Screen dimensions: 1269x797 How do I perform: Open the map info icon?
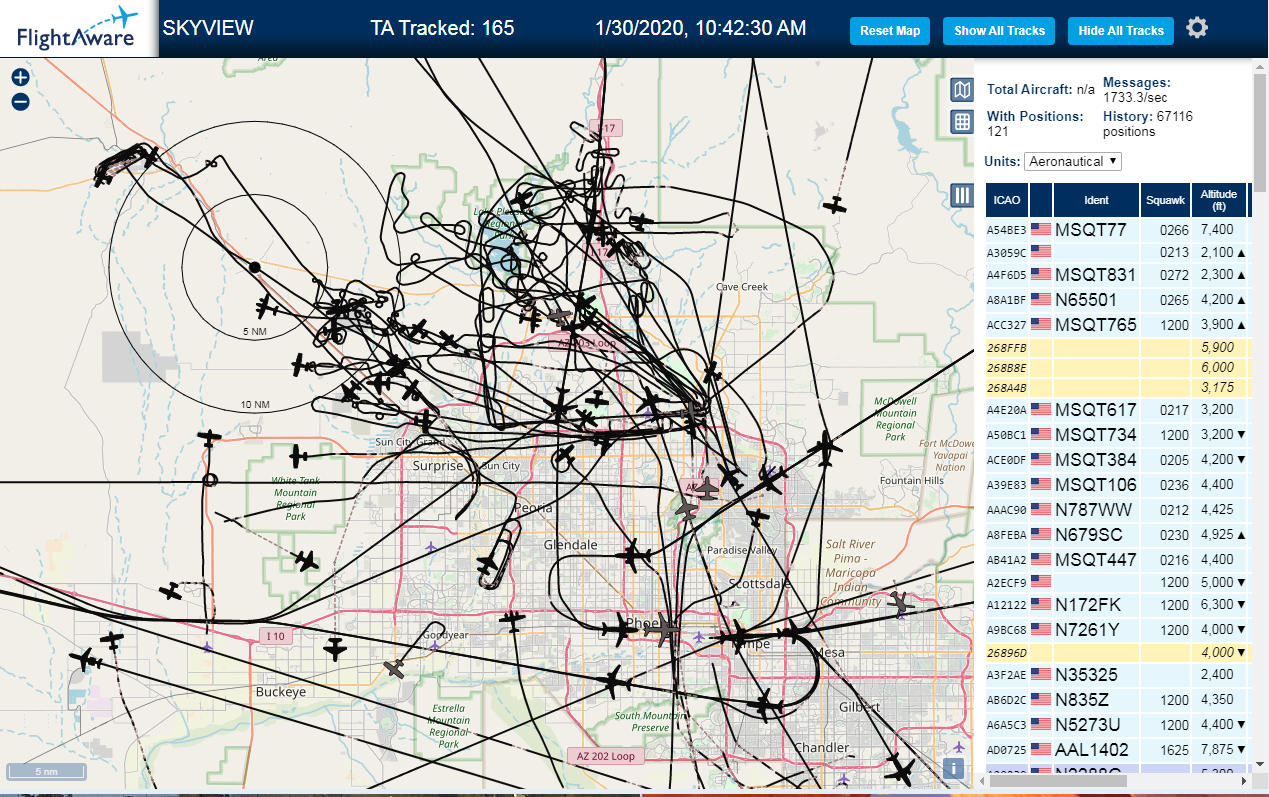954,768
